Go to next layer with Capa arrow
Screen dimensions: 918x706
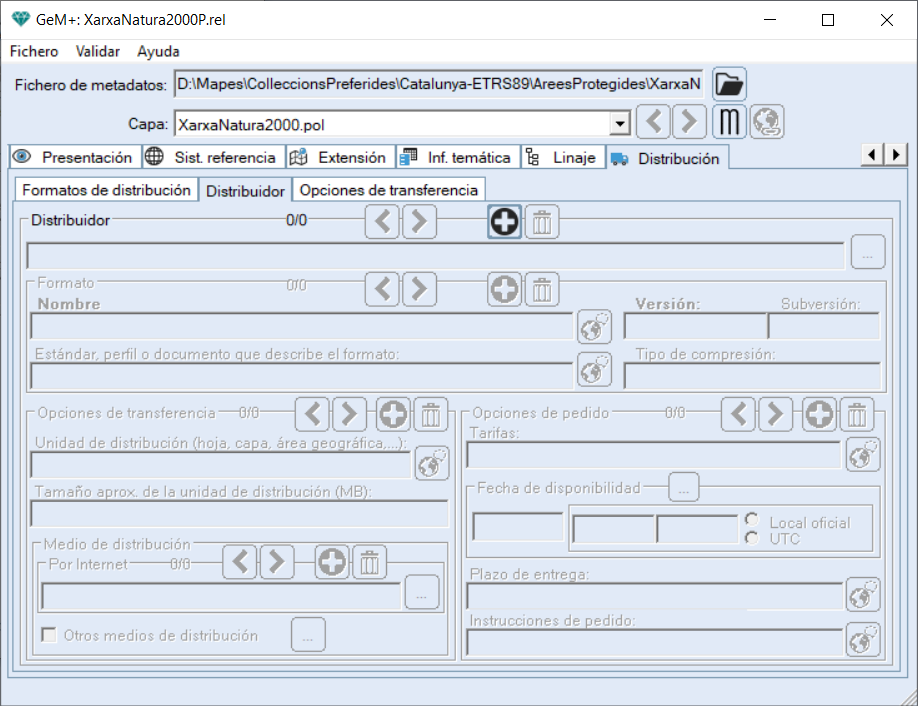[x=688, y=123]
